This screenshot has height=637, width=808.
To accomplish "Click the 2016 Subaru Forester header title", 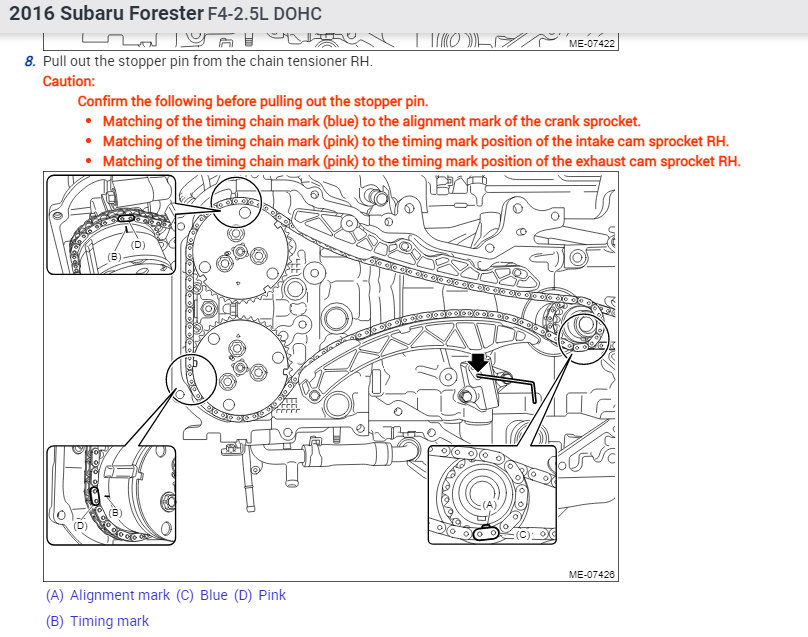I will 107,13.
